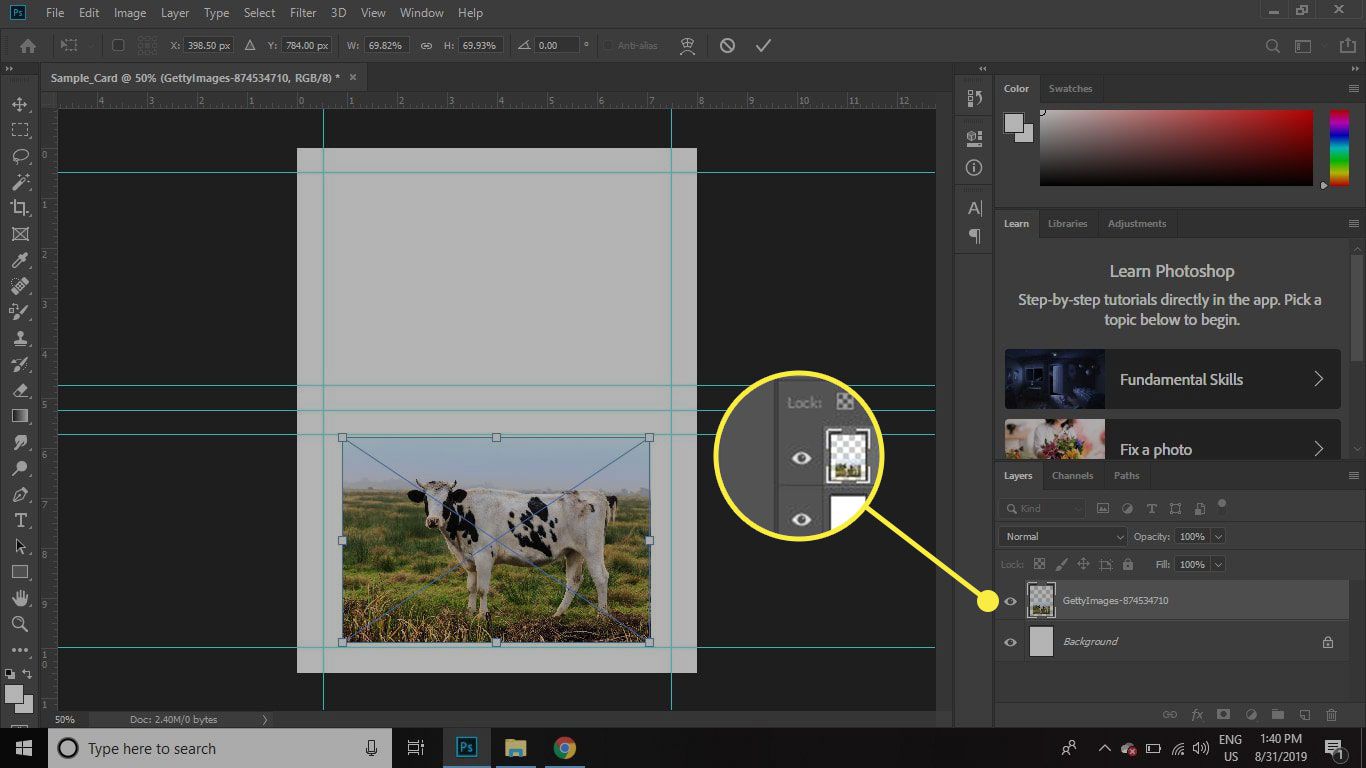Cancel the transform in options bar
The height and width of the screenshot is (768, 1366).
coord(727,46)
